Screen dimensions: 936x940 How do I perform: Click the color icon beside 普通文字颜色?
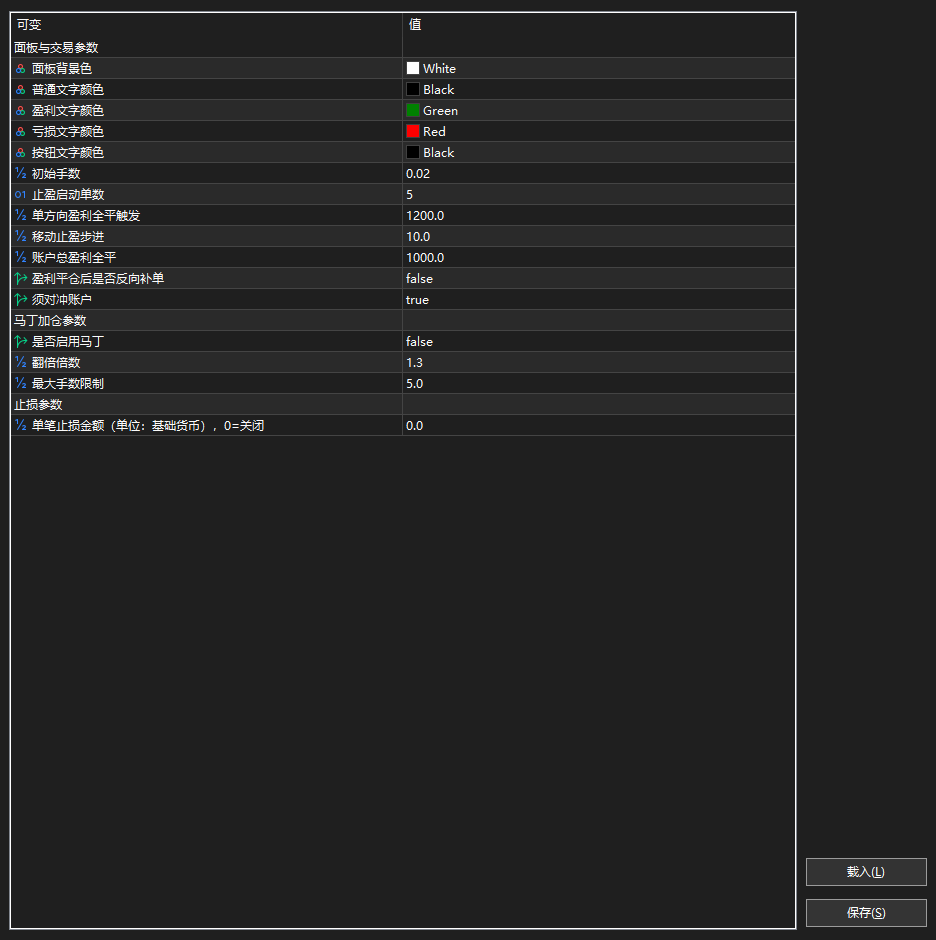pos(20,90)
